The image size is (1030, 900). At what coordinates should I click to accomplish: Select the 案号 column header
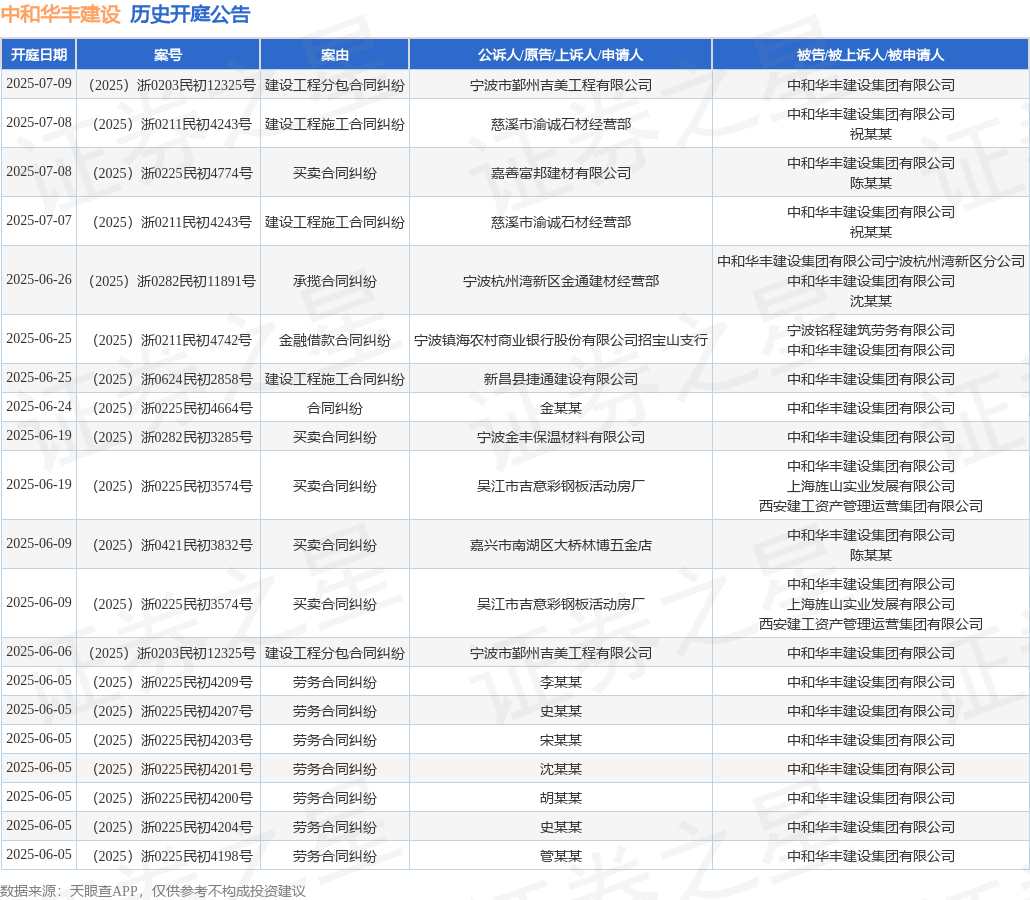tap(168, 55)
